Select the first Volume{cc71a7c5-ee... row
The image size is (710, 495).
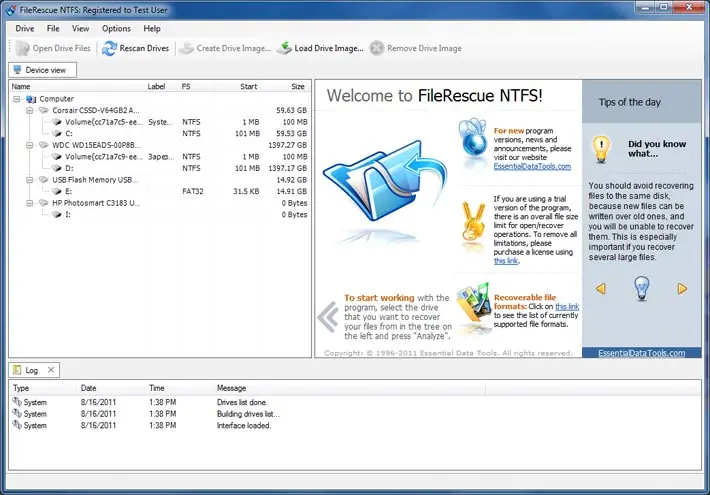pyautogui.click(x=159, y=122)
